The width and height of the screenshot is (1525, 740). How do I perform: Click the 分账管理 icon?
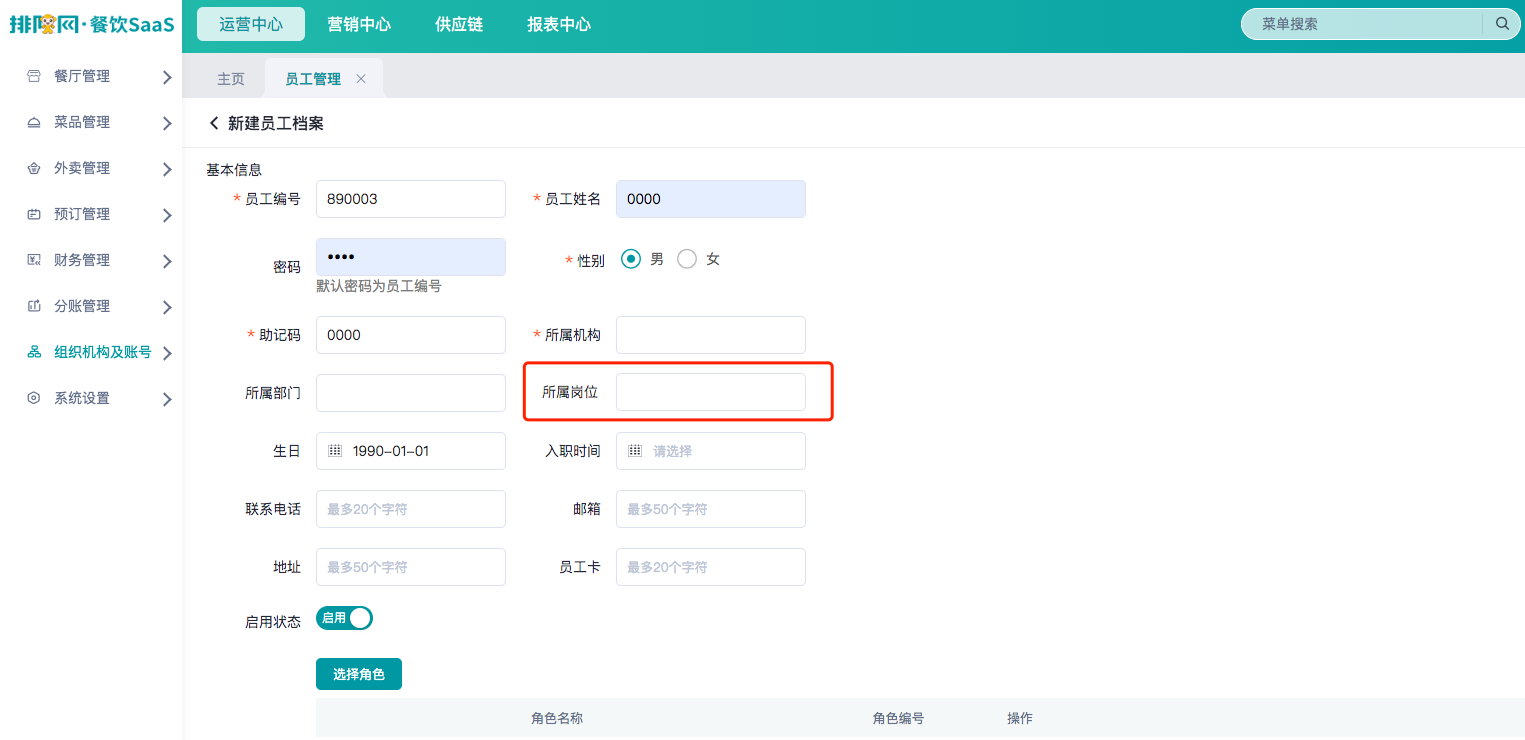coord(34,306)
